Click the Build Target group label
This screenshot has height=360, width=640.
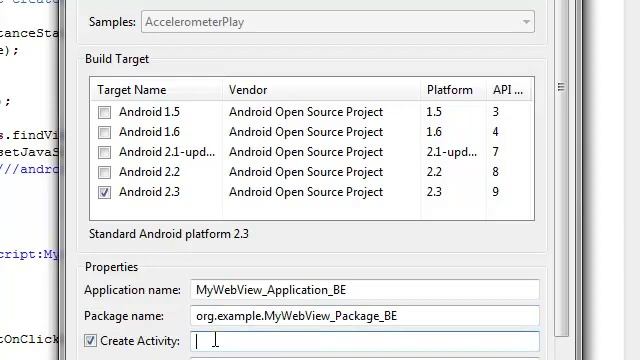117,59
